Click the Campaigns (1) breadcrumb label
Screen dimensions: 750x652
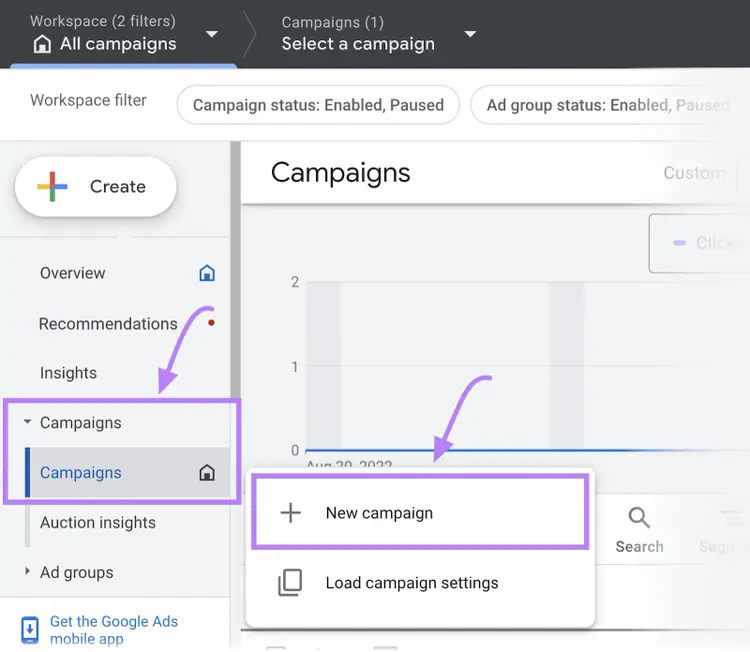pos(333,22)
